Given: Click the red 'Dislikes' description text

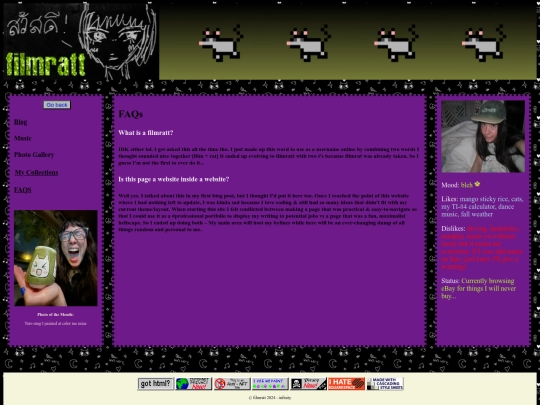Looking at the screenshot, I should pyautogui.click(x=482, y=248).
